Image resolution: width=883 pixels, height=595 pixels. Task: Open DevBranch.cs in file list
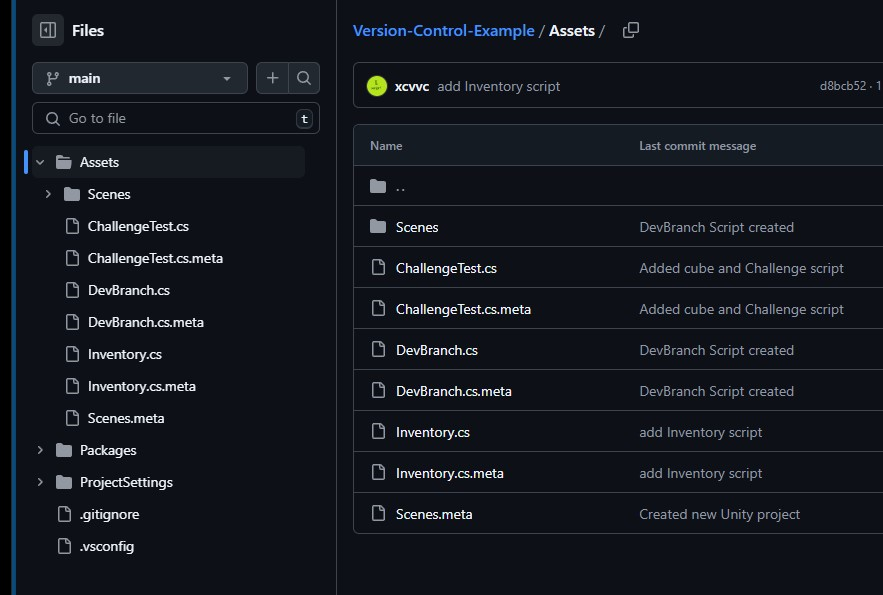[436, 350]
